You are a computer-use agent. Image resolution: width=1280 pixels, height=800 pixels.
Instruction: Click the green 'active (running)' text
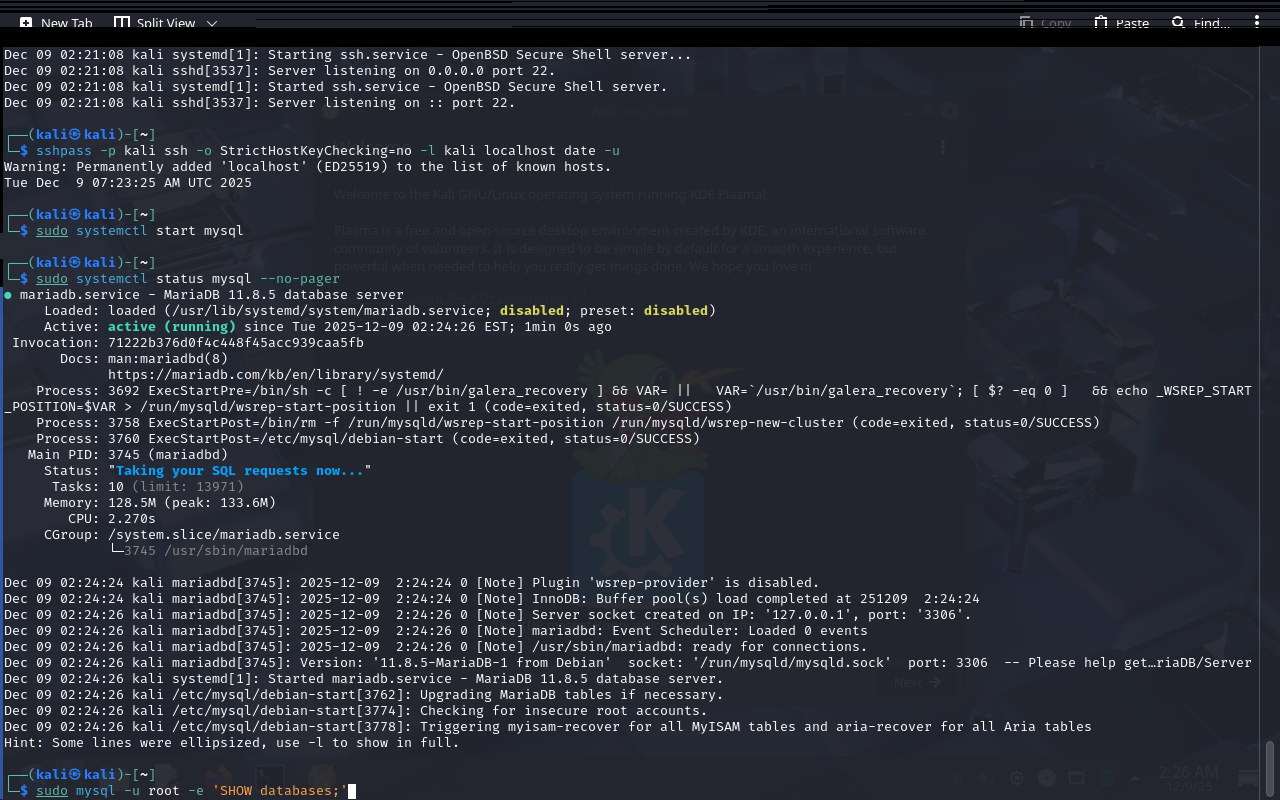[x=171, y=327]
